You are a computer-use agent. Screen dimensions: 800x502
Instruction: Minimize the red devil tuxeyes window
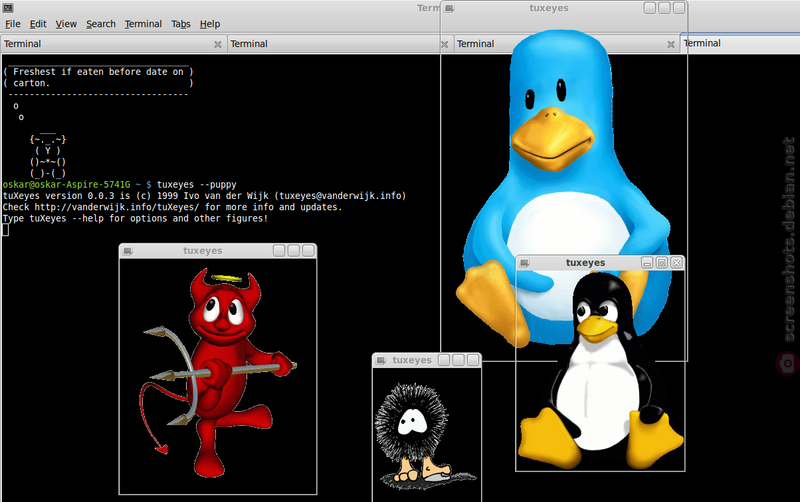click(x=279, y=250)
